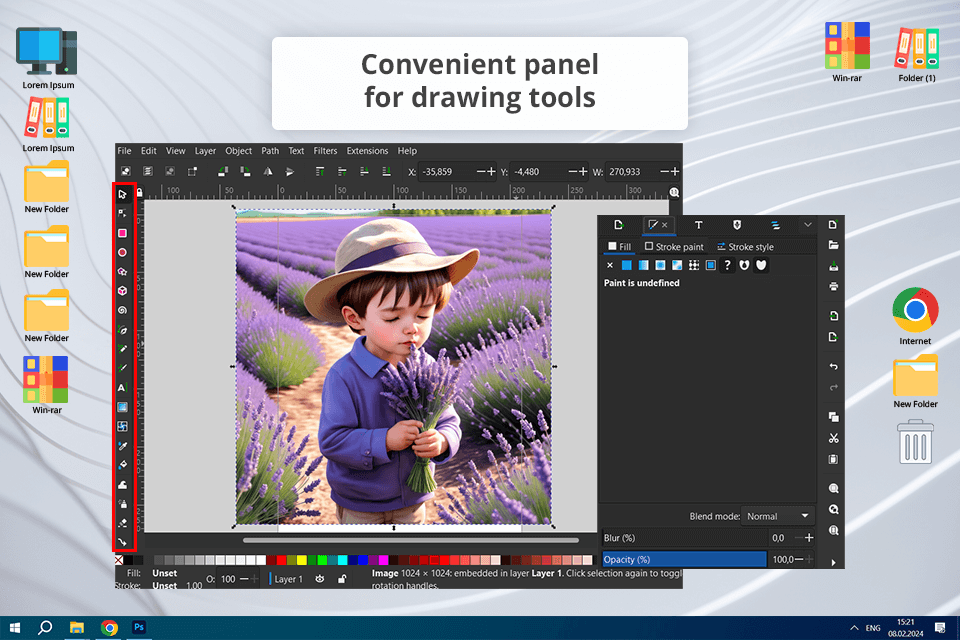
Task: Select the Ellipse circle tool
Action: (x=122, y=252)
